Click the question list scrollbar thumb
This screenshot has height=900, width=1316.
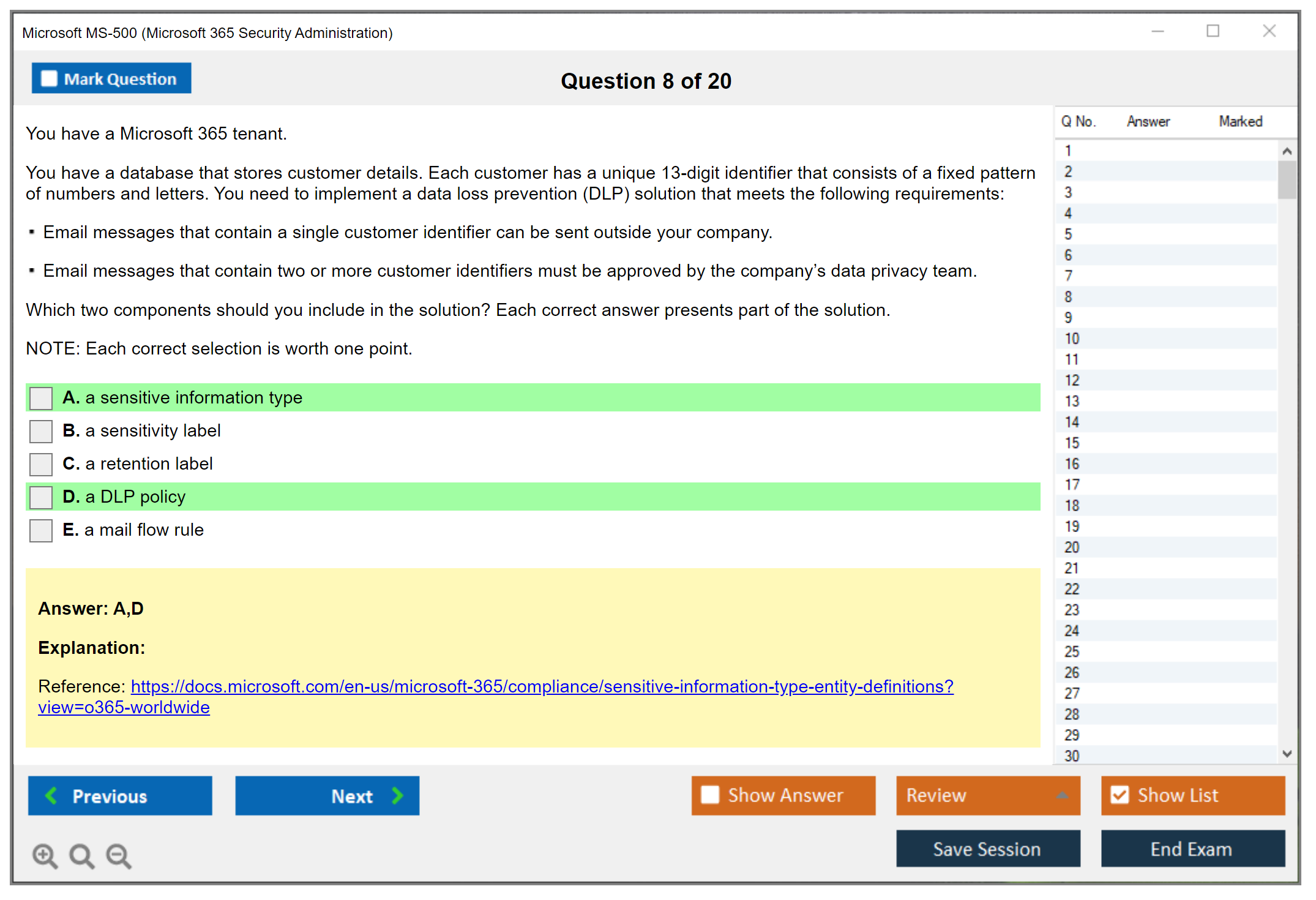point(1287,179)
